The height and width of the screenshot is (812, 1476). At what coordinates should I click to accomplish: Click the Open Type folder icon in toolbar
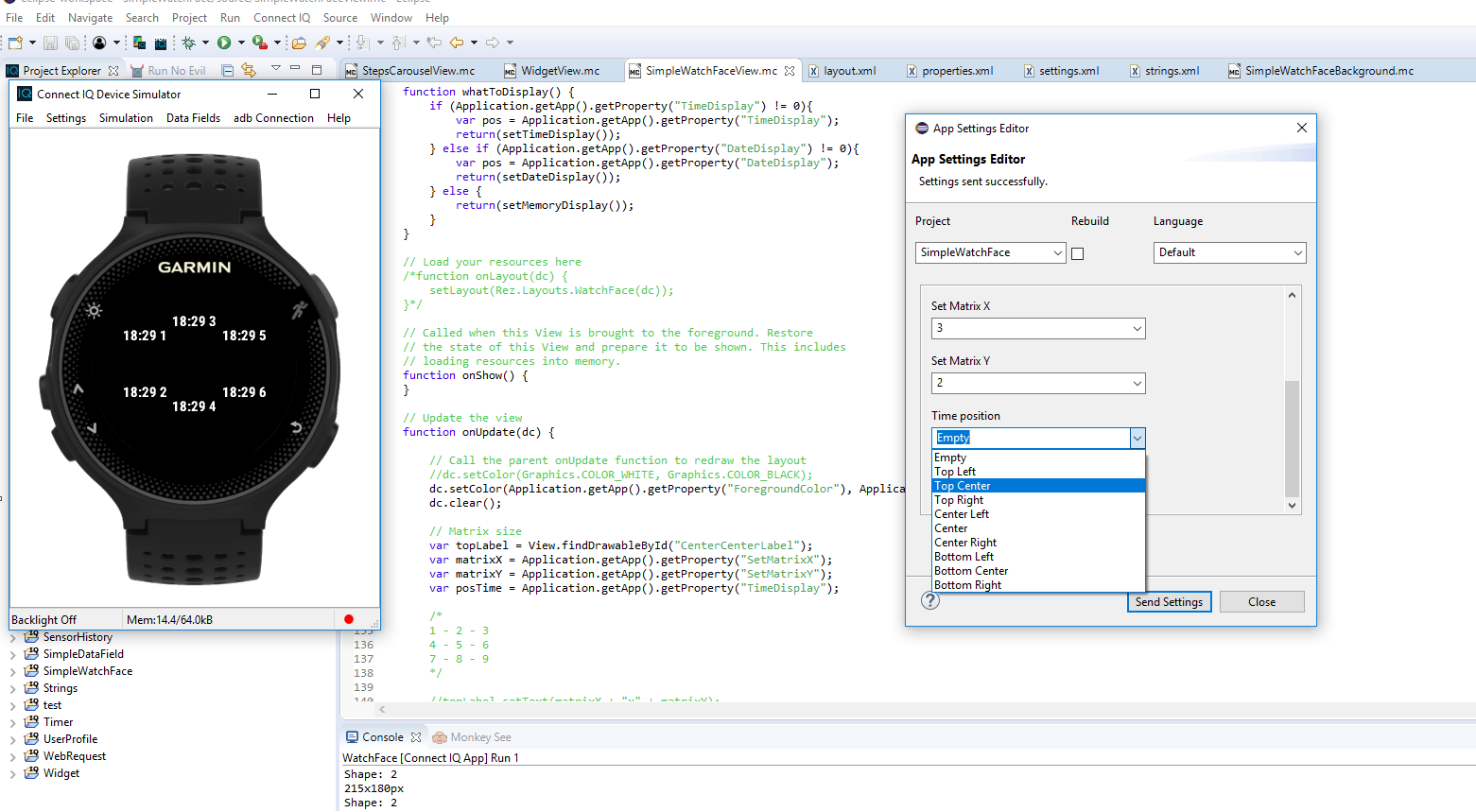299,43
